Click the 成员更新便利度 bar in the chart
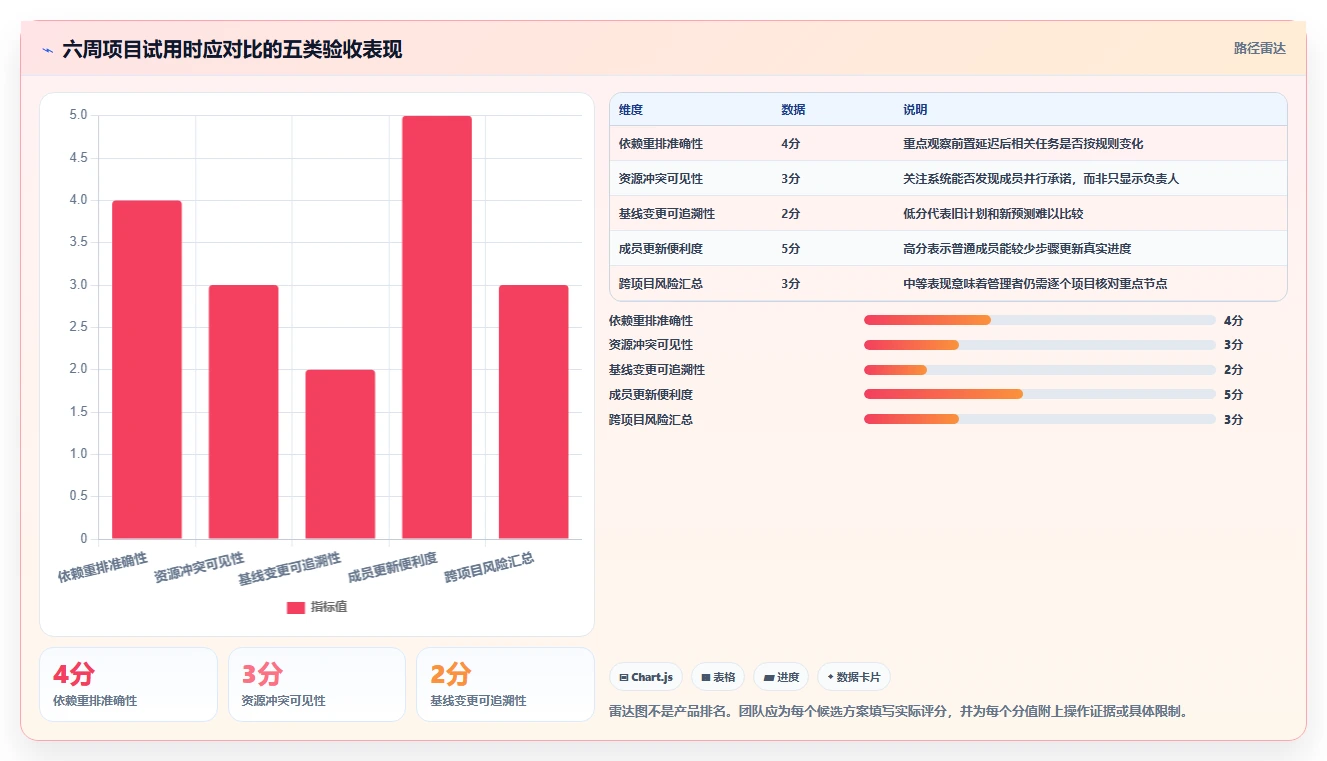The image size is (1327, 761). pyautogui.click(x=437, y=327)
